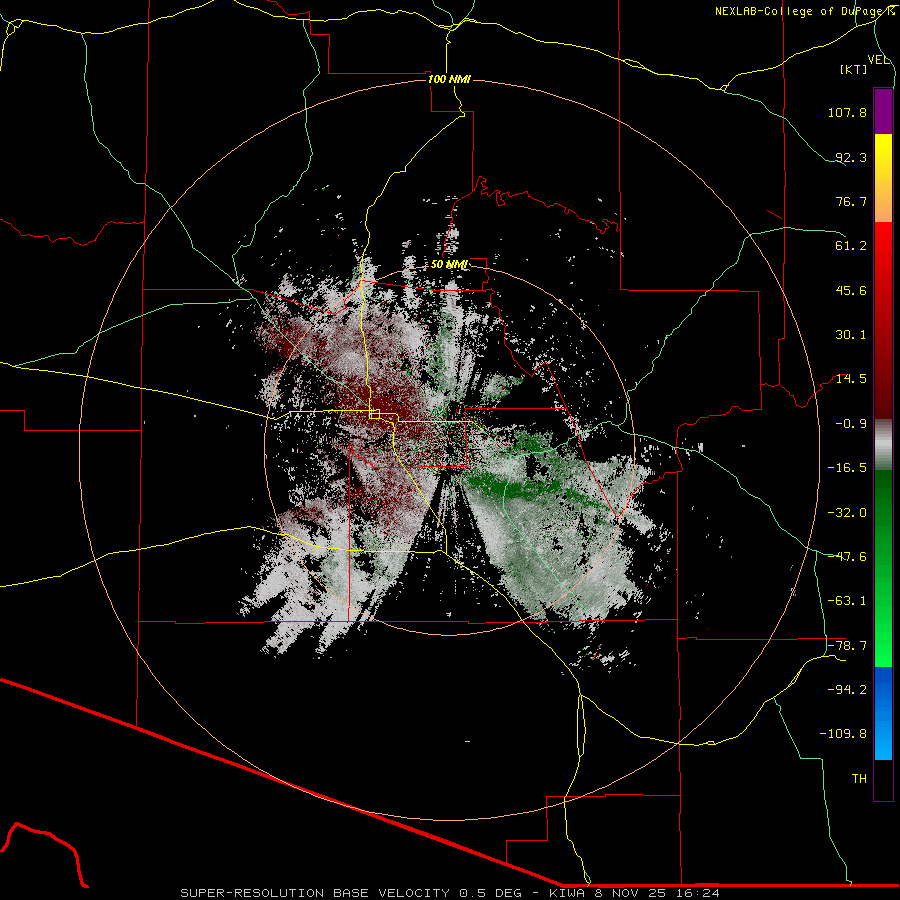
Task: Click the Super-Resolution Base Velocity caption text
Action: (x=450, y=893)
